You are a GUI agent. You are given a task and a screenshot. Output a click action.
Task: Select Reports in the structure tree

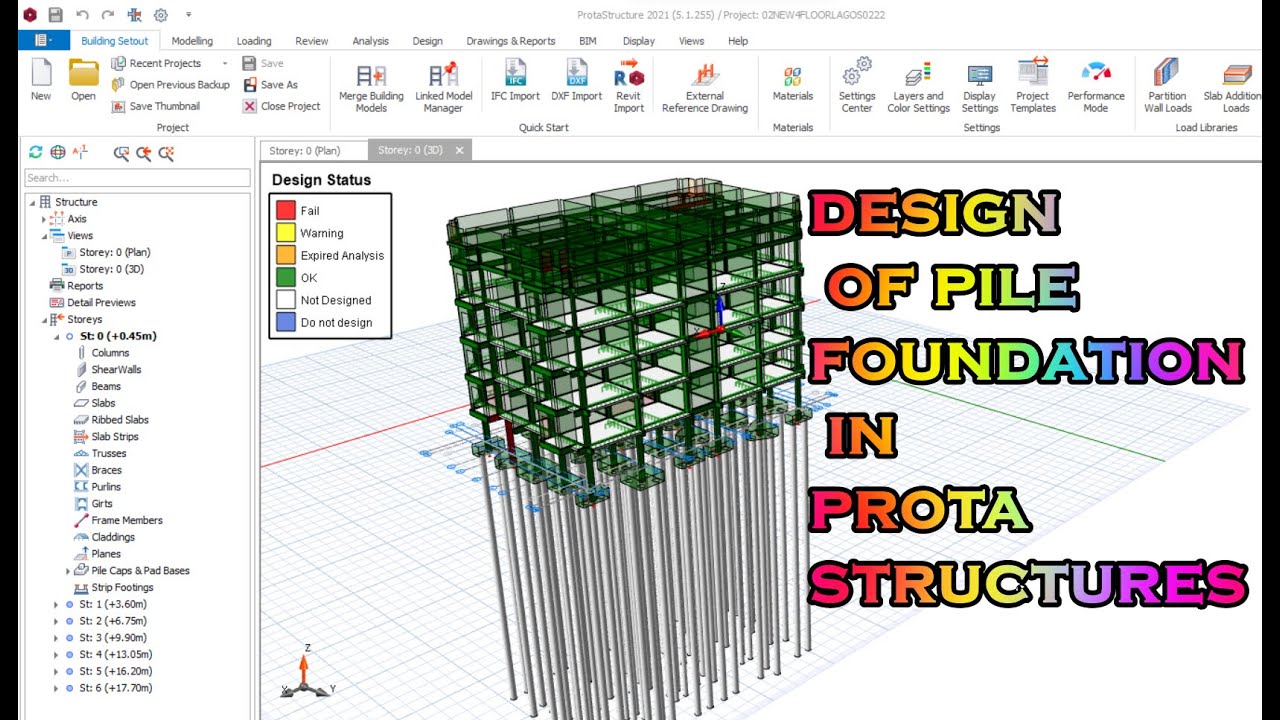click(85, 286)
